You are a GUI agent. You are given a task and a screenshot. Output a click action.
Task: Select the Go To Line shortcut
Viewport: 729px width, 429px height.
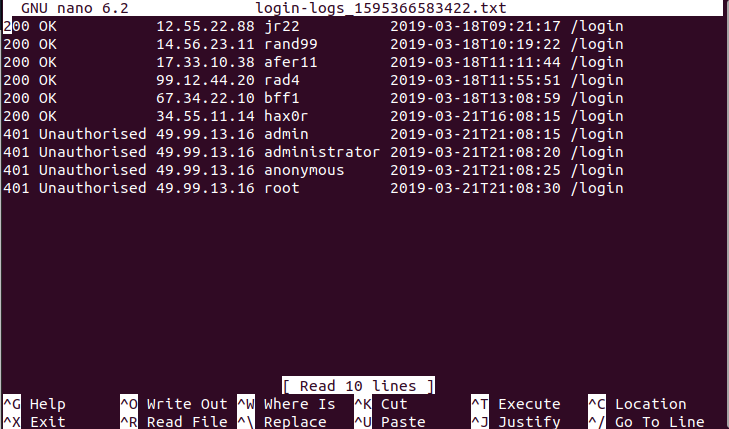tap(658, 422)
